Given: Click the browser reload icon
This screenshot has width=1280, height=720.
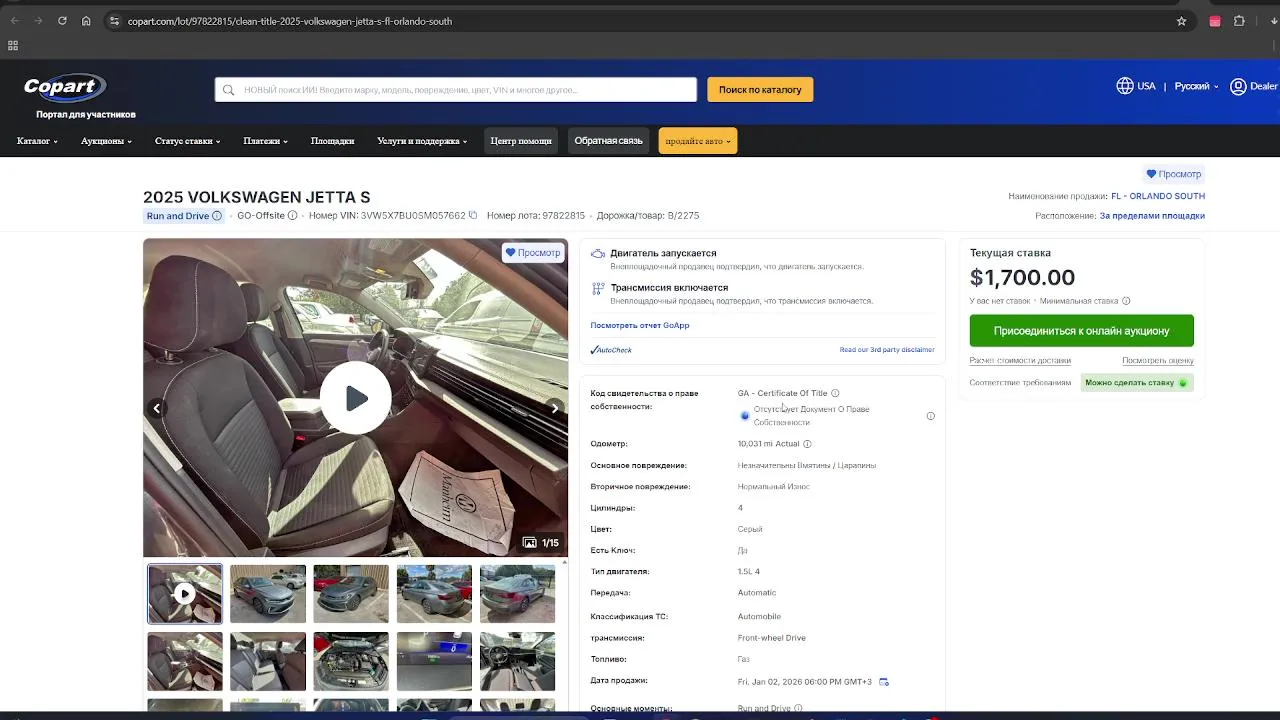Looking at the screenshot, I should tap(62, 21).
